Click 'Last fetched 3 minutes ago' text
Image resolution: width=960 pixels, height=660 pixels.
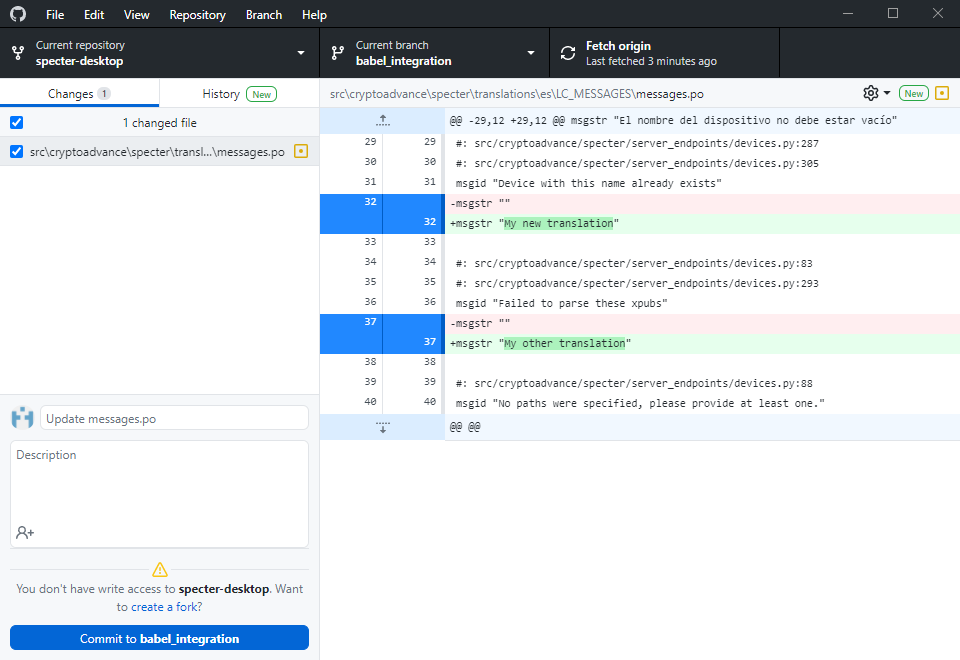651,61
